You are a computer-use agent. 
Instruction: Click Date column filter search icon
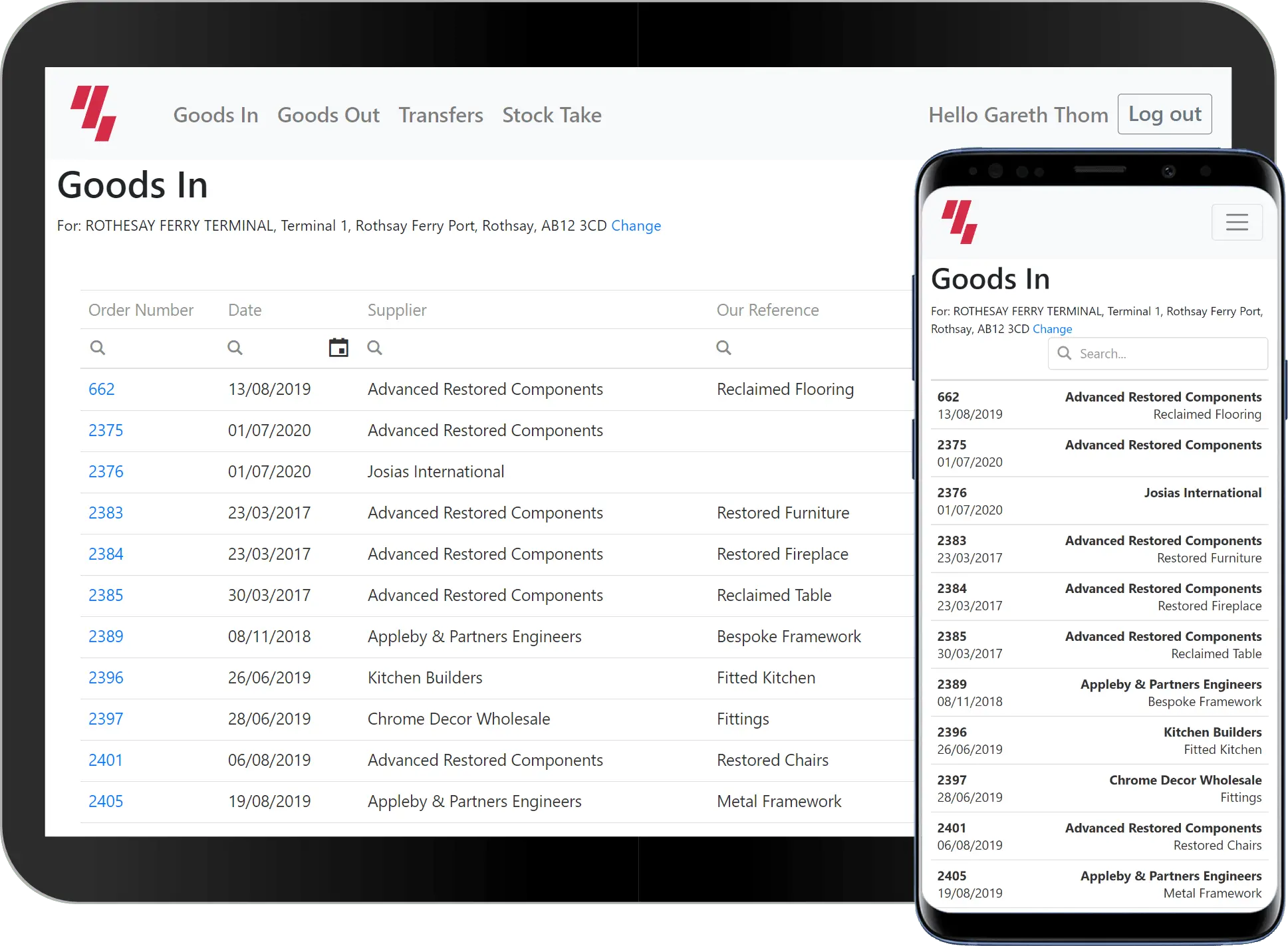(235, 348)
